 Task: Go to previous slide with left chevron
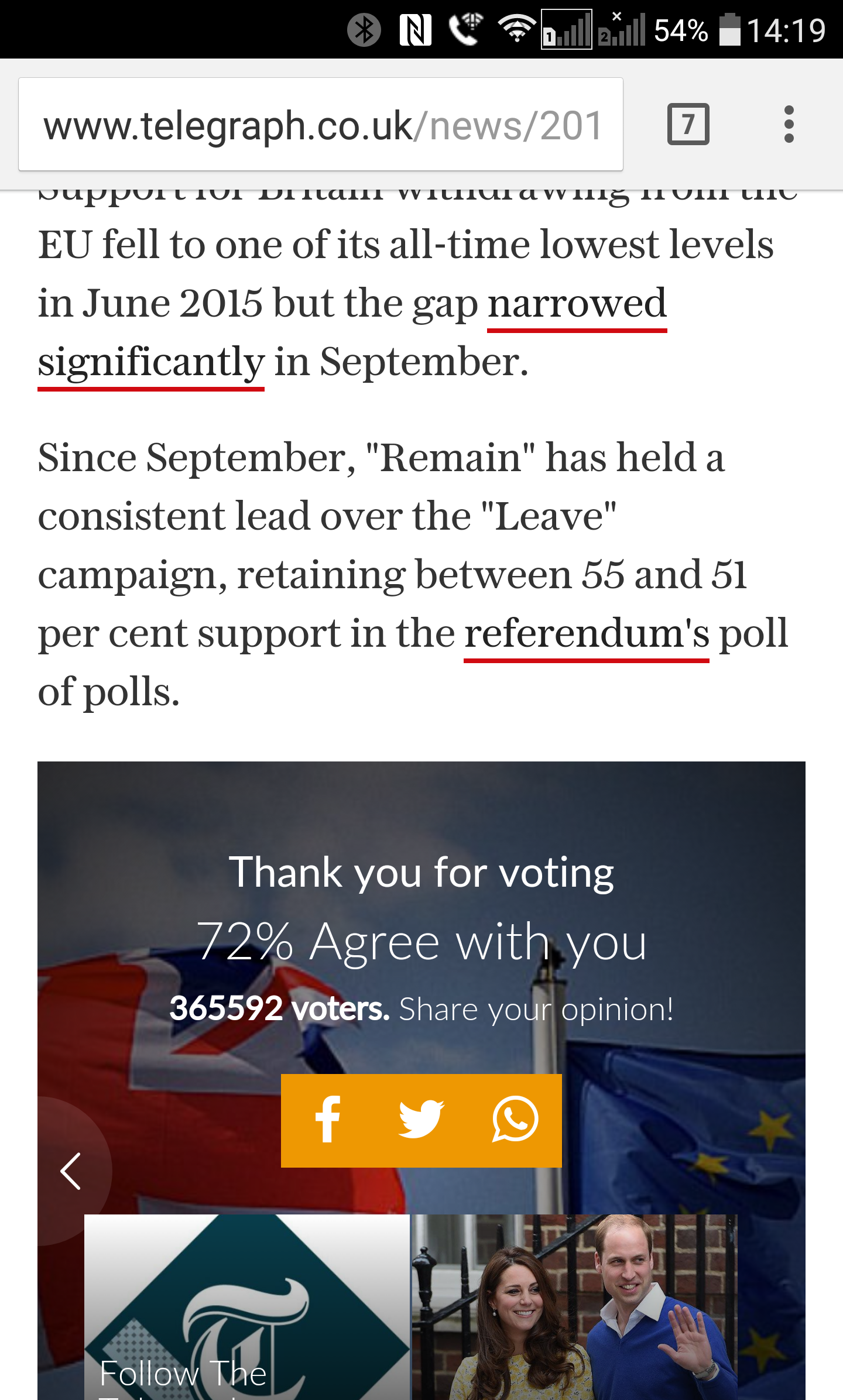coord(71,1171)
